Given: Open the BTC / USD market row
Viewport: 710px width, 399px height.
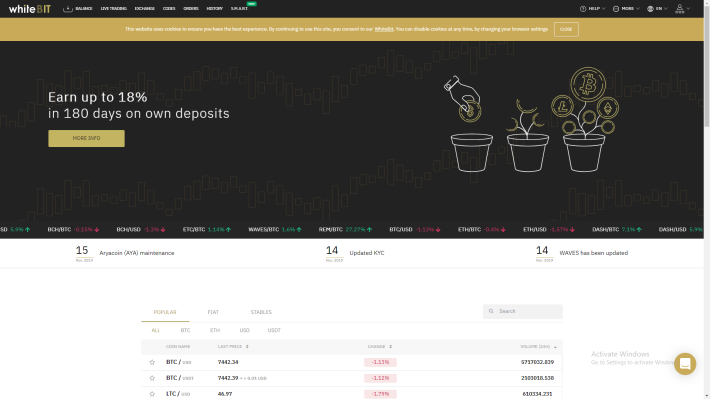Looking at the screenshot, I should pos(352,362).
